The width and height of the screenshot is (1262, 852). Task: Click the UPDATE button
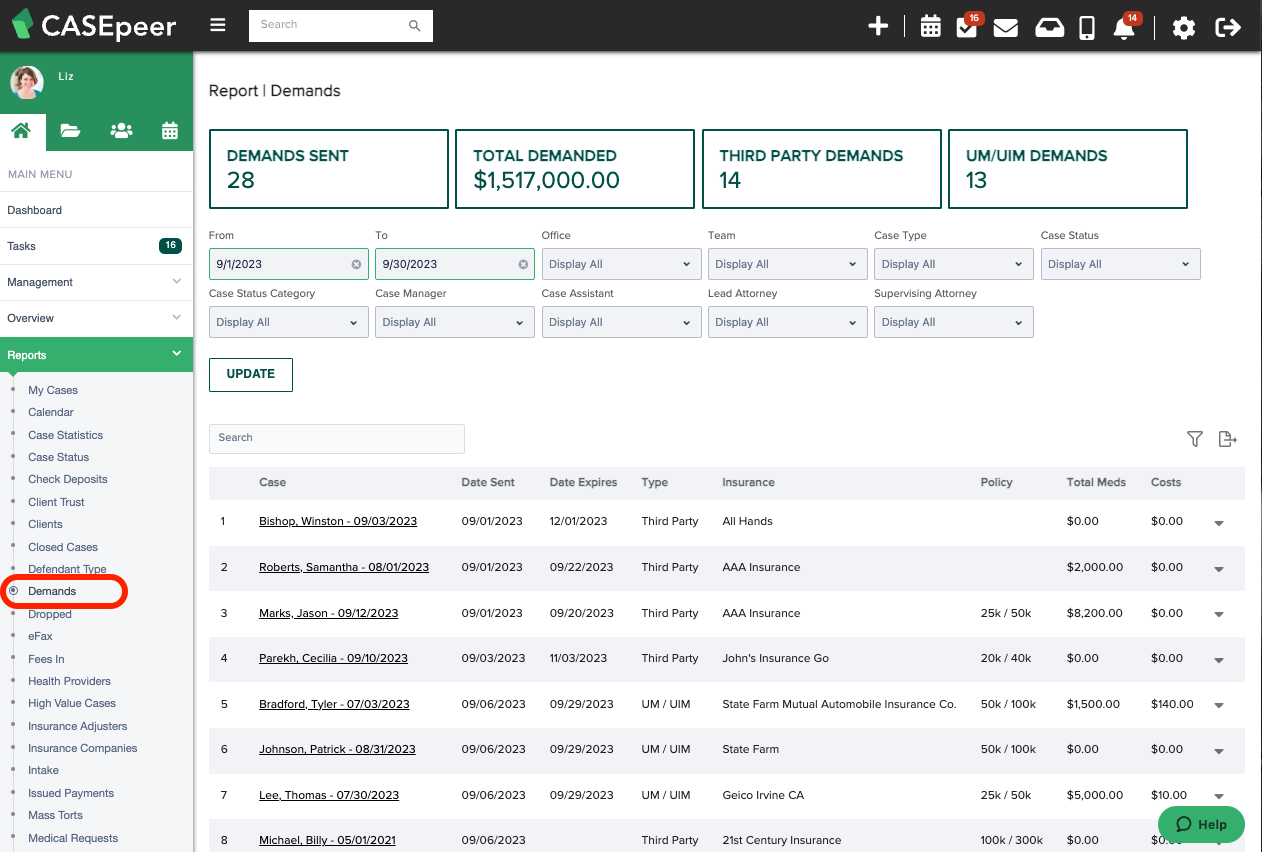(251, 374)
